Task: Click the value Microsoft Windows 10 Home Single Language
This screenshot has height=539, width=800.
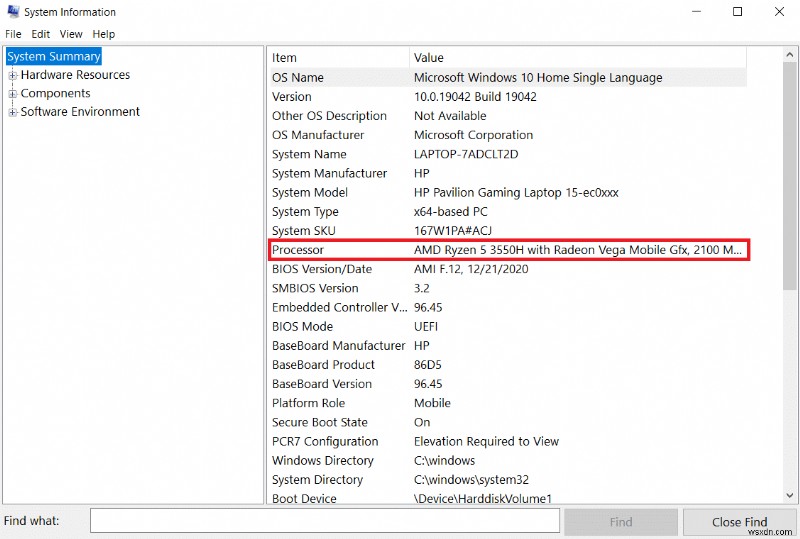Action: click(x=538, y=78)
